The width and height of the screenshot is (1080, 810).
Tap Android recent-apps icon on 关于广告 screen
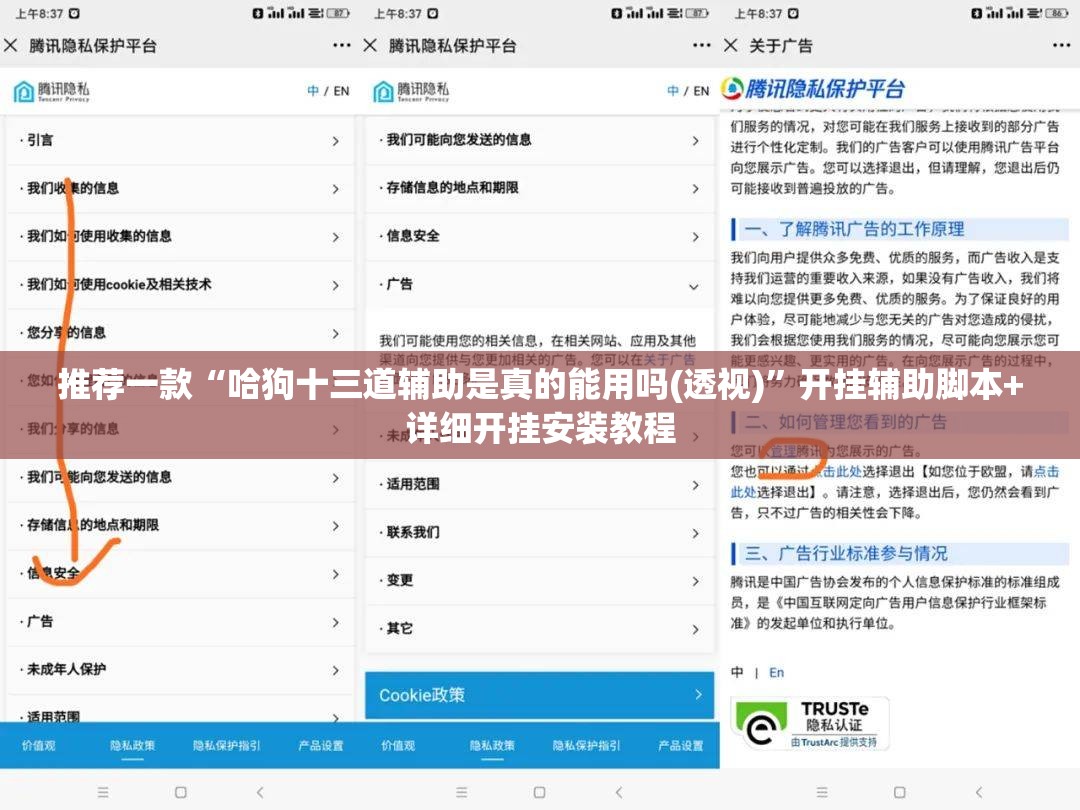coord(822,792)
